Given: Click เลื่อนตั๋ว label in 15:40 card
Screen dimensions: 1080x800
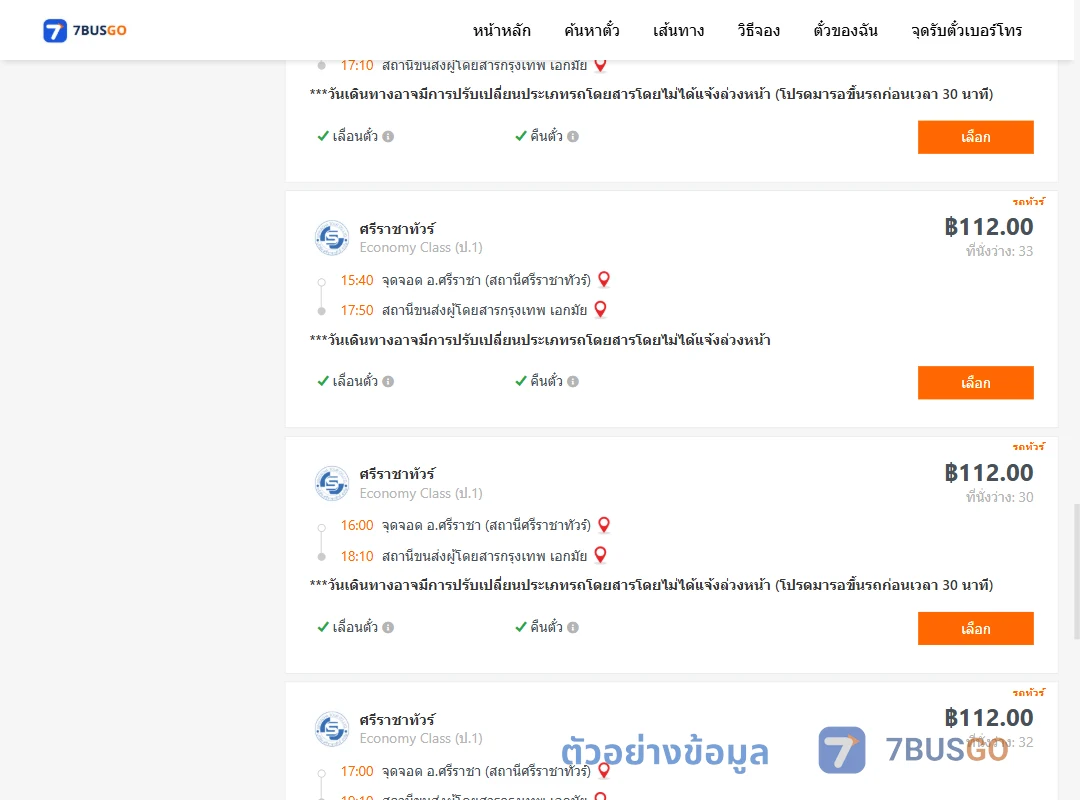Looking at the screenshot, I should (x=355, y=381).
